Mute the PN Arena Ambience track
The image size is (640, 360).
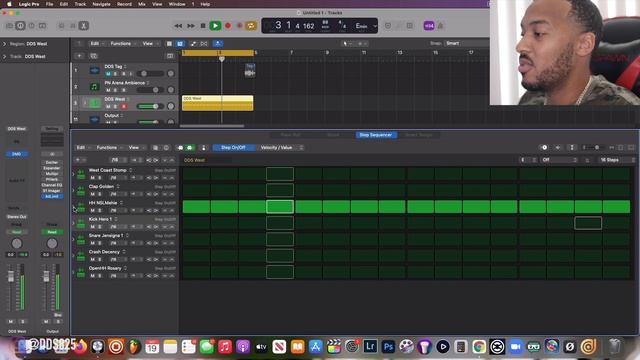(x=108, y=90)
